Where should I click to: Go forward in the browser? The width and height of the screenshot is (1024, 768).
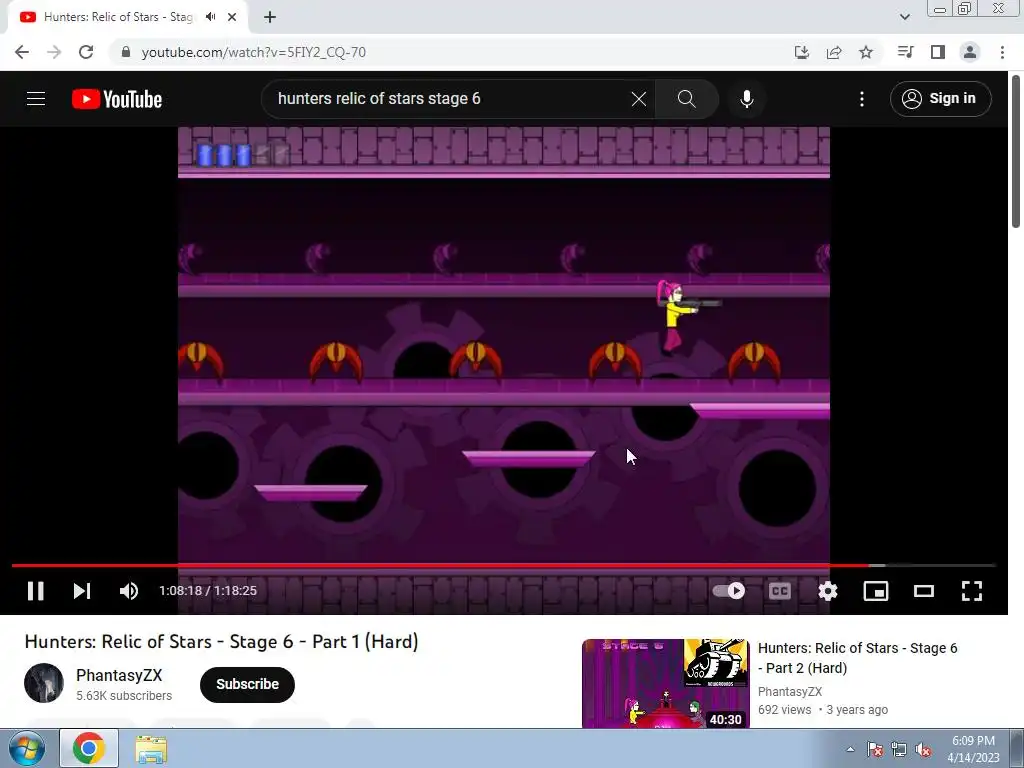(x=54, y=52)
